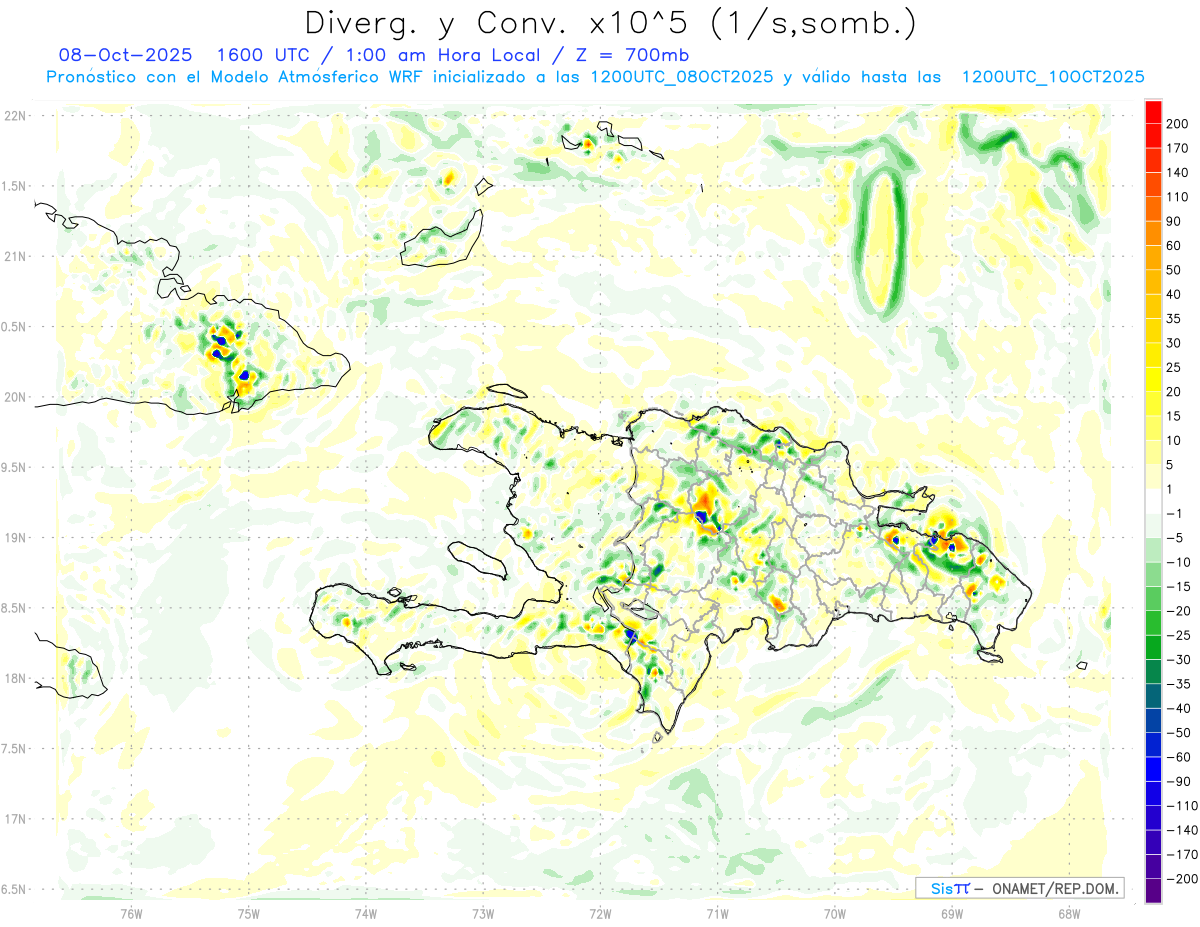Click the SisTT ONAMET/REP.DOM. watermark box
Viewport: 1200px width, 927px height.
[x=1019, y=888]
